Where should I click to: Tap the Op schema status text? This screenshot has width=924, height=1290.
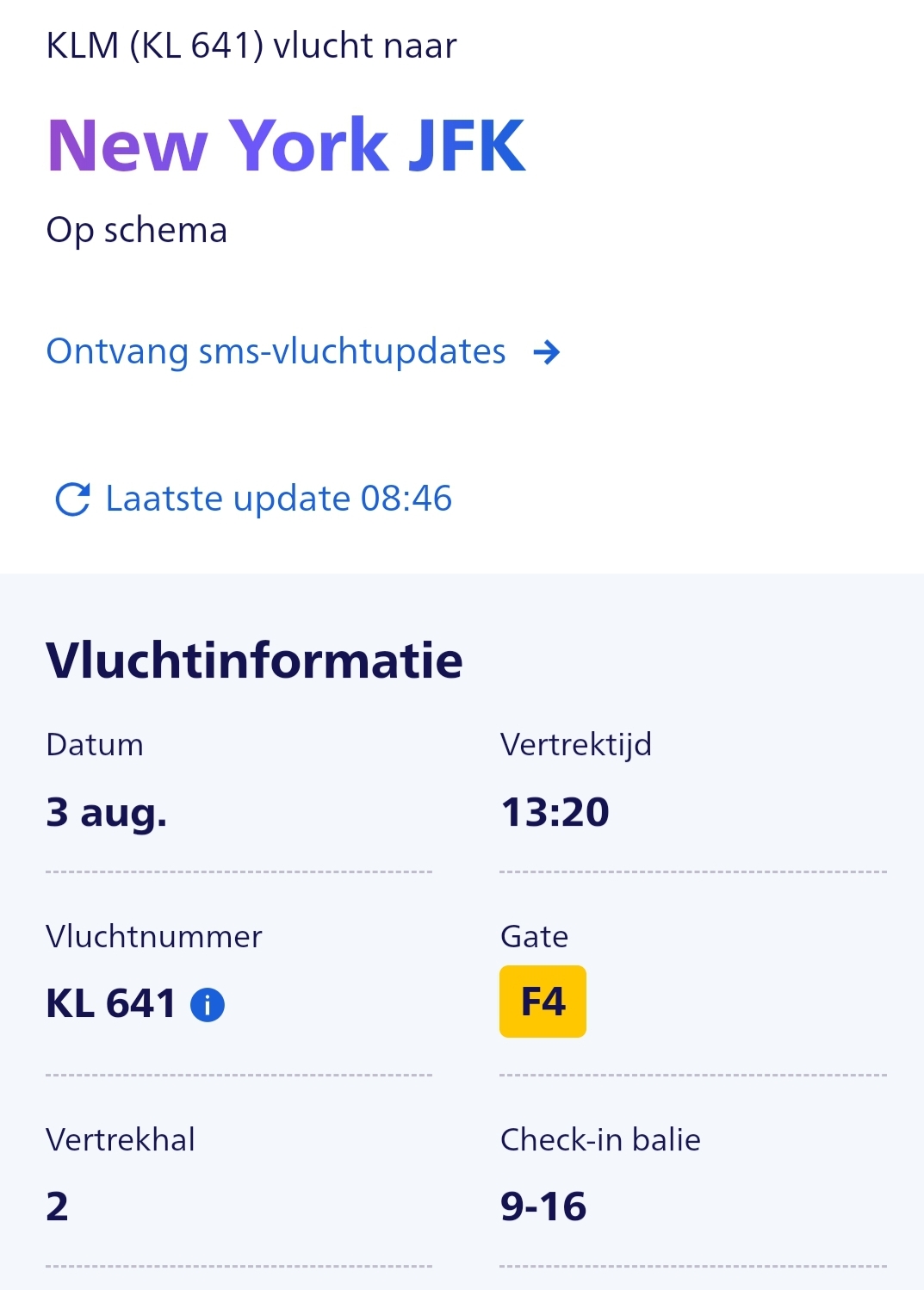[136, 230]
